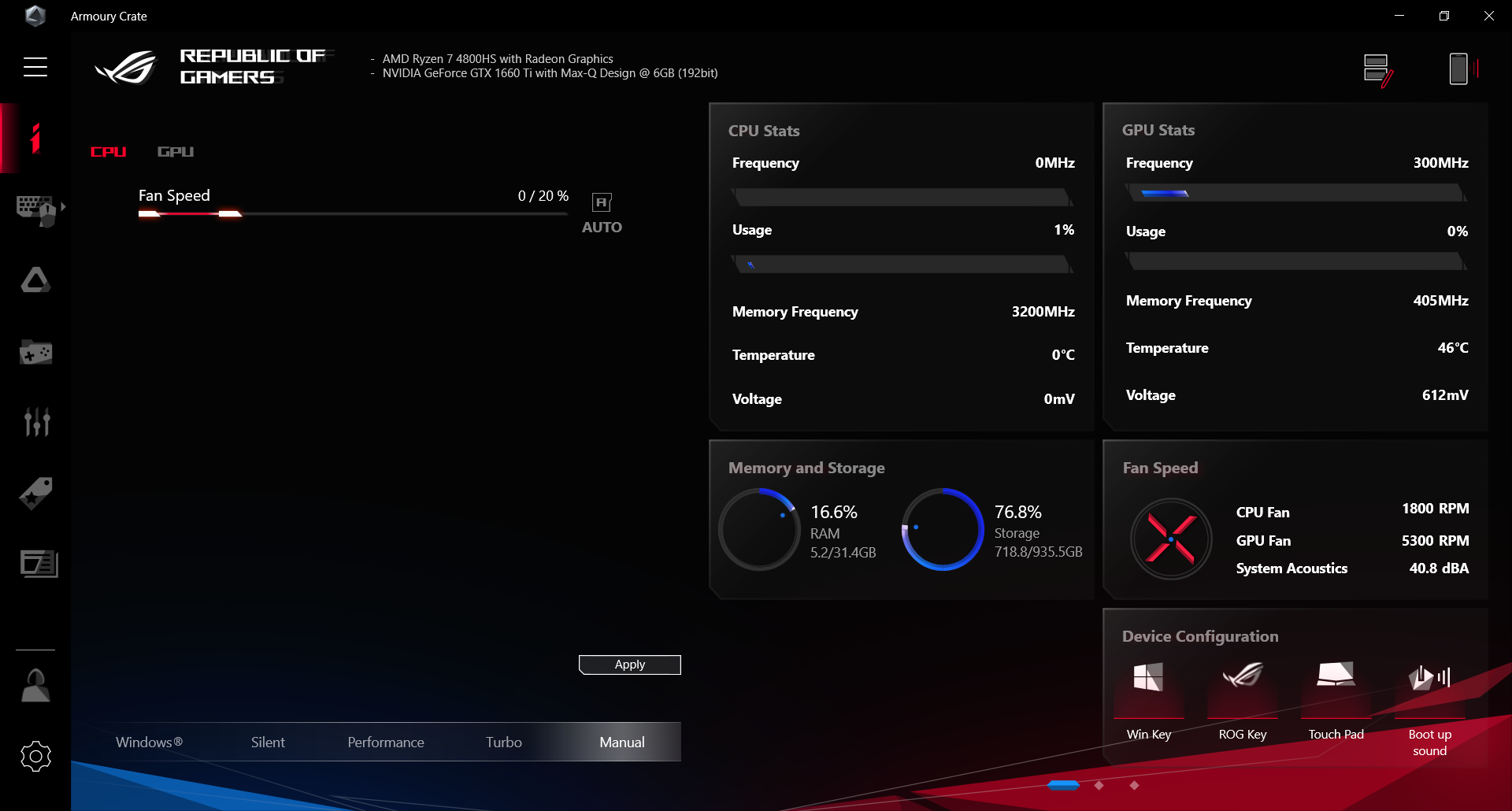Screen dimensions: 1512x811
Task: Click the 40.8 dBA system acoustics value
Action: tap(1440, 568)
